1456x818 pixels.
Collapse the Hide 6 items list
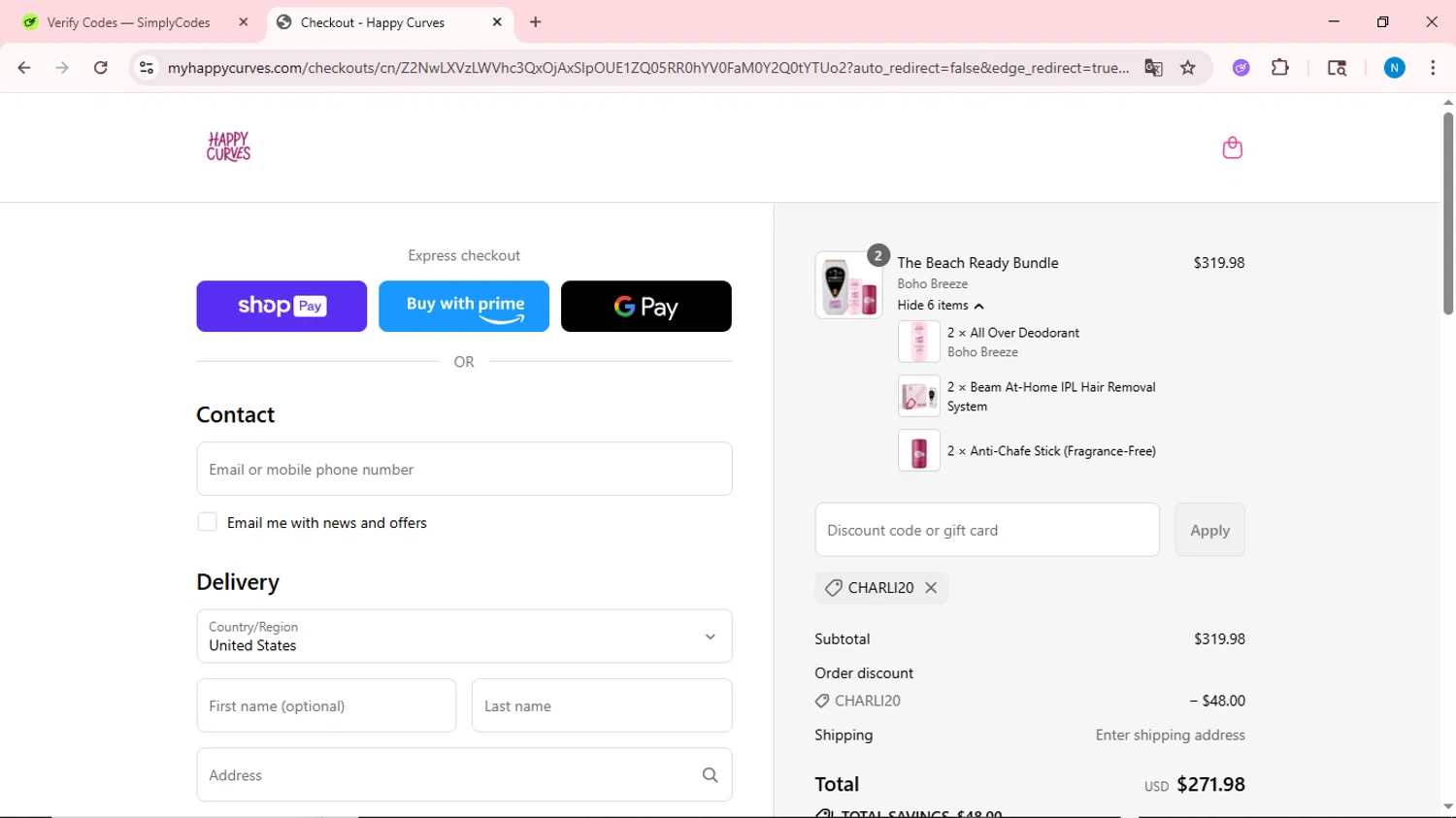pos(940,305)
